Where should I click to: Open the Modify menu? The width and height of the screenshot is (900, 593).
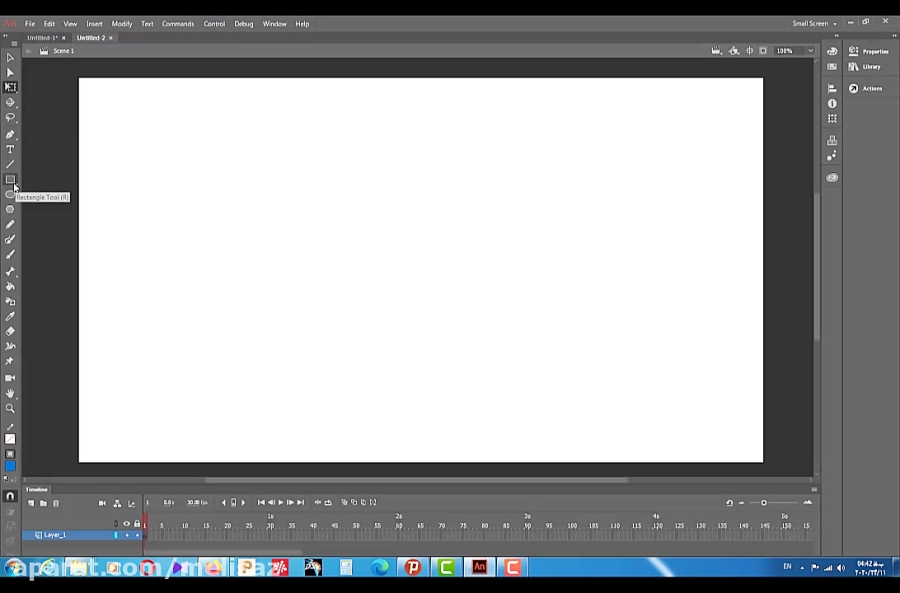point(121,23)
